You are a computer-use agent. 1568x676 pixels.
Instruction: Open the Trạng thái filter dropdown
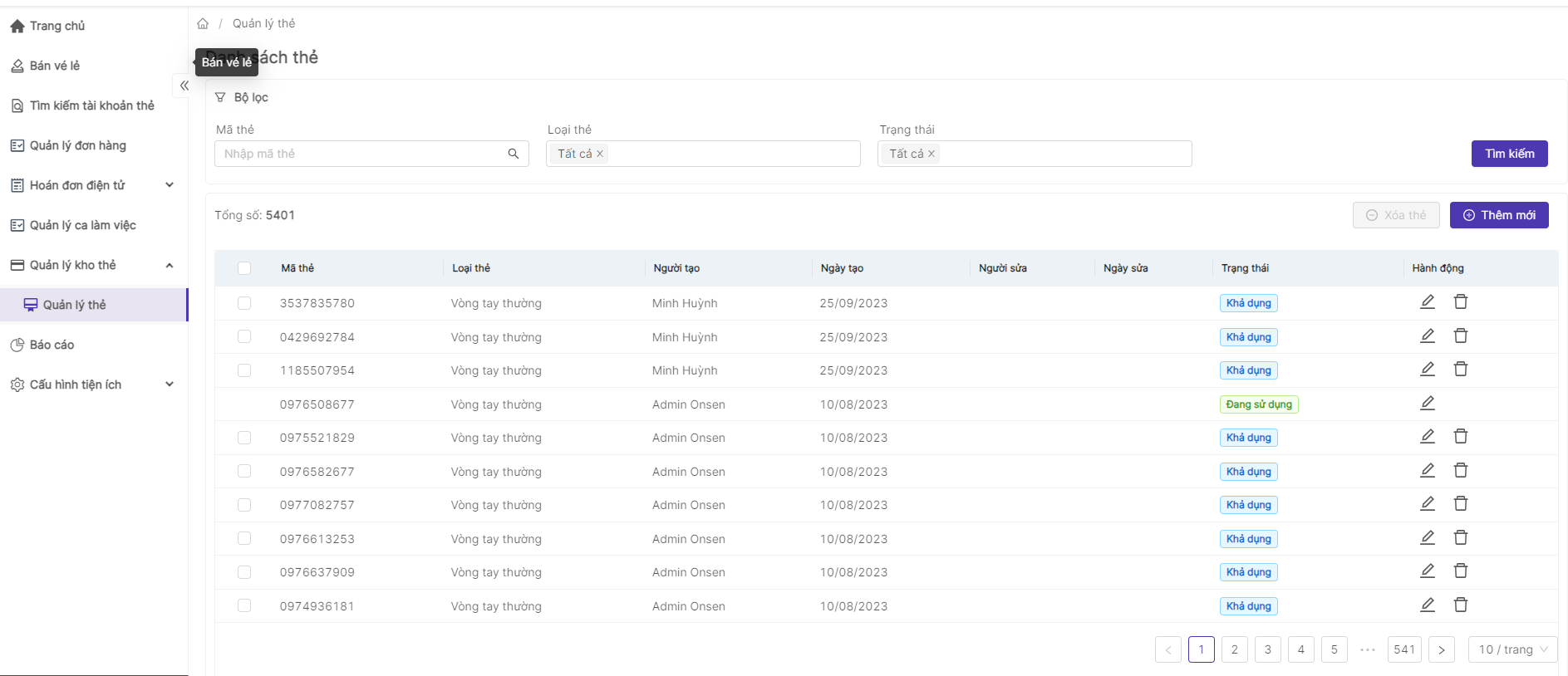tap(1064, 154)
